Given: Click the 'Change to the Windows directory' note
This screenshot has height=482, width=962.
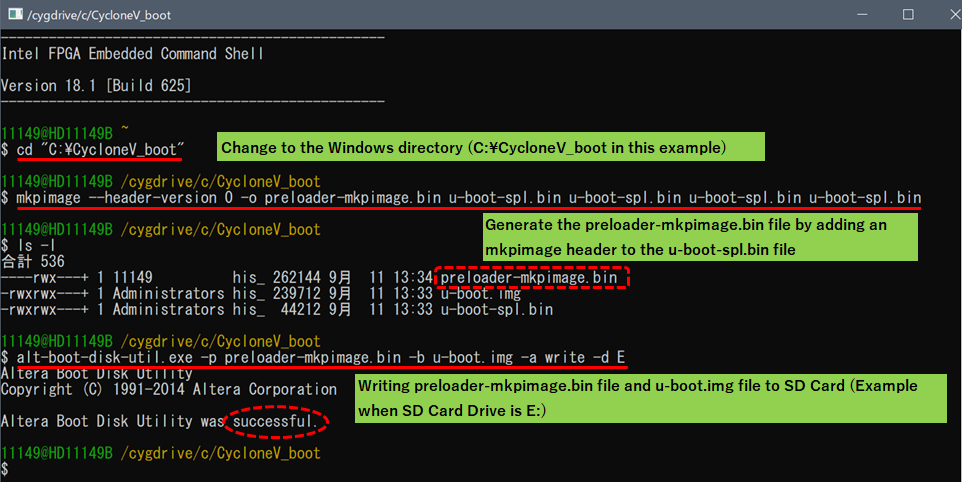Looking at the screenshot, I should [491, 147].
